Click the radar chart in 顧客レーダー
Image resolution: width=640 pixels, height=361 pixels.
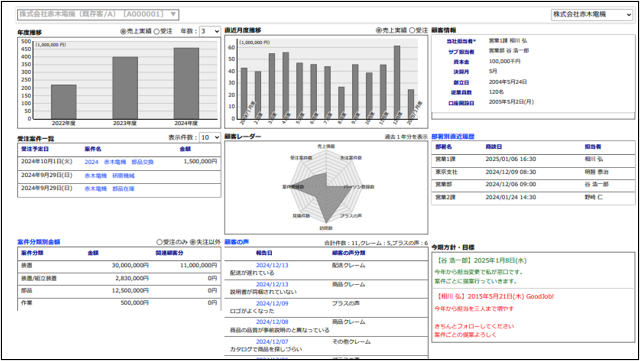(326, 187)
